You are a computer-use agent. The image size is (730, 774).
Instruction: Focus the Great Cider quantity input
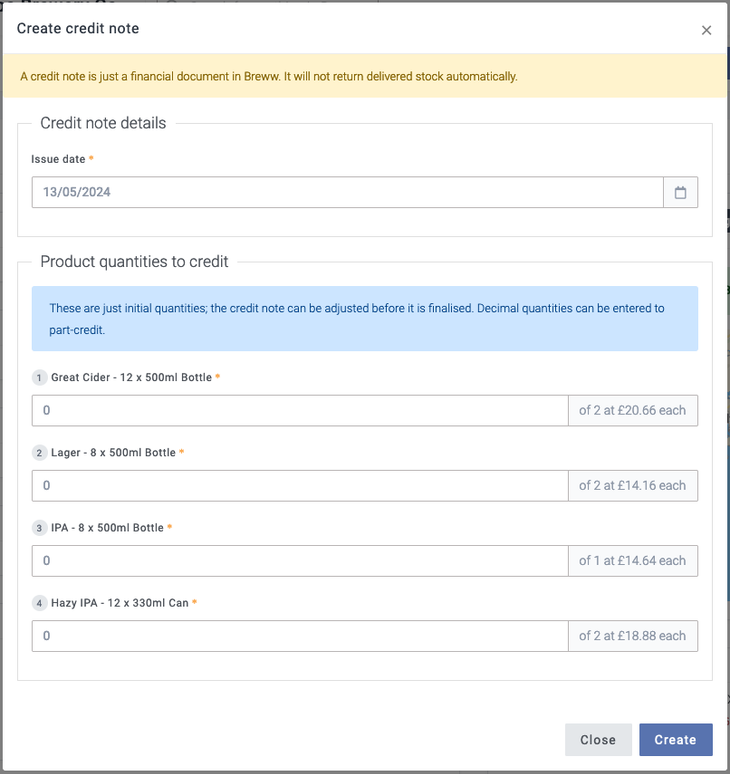tap(300, 410)
